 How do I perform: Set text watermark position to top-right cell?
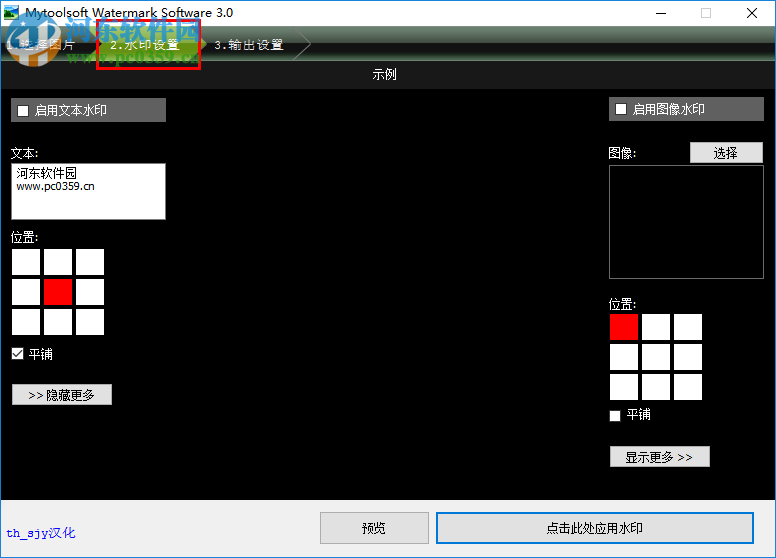point(90,262)
